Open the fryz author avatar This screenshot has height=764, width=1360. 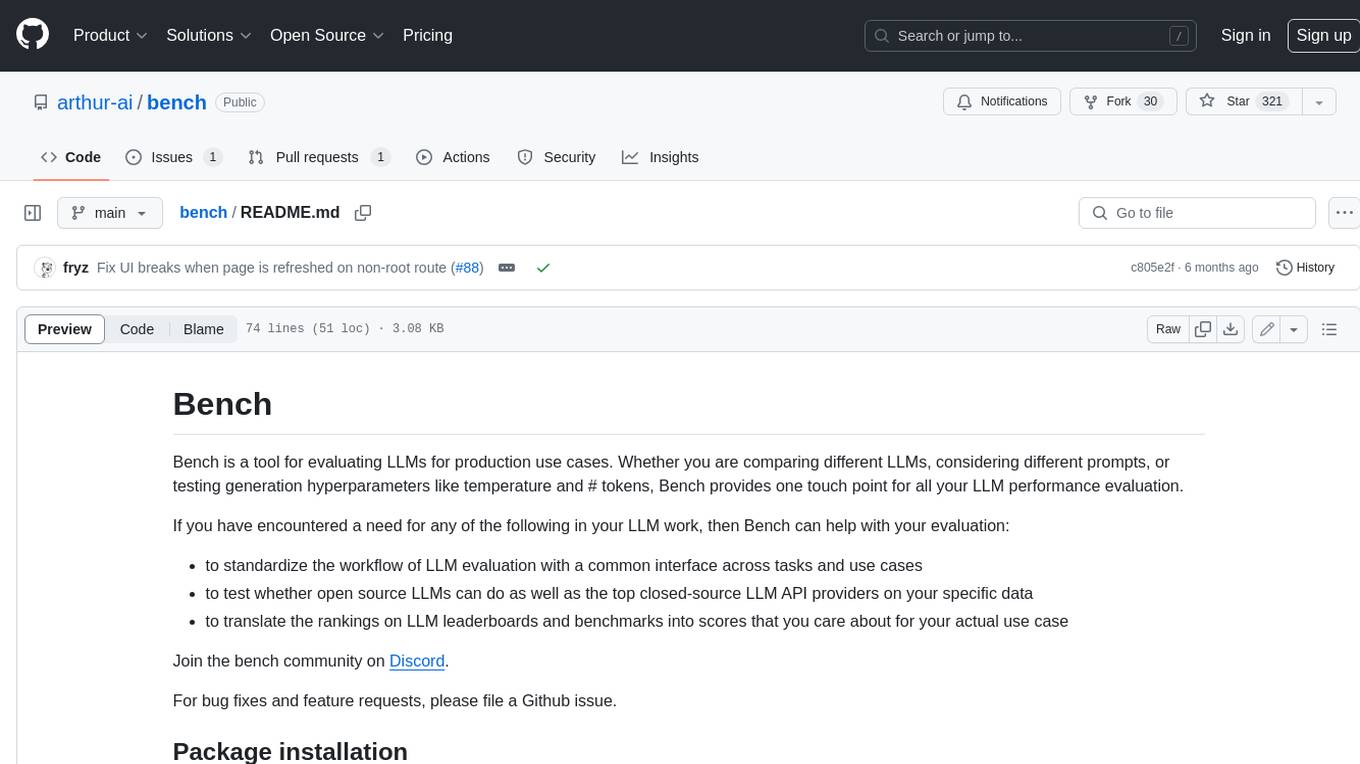click(x=44, y=268)
